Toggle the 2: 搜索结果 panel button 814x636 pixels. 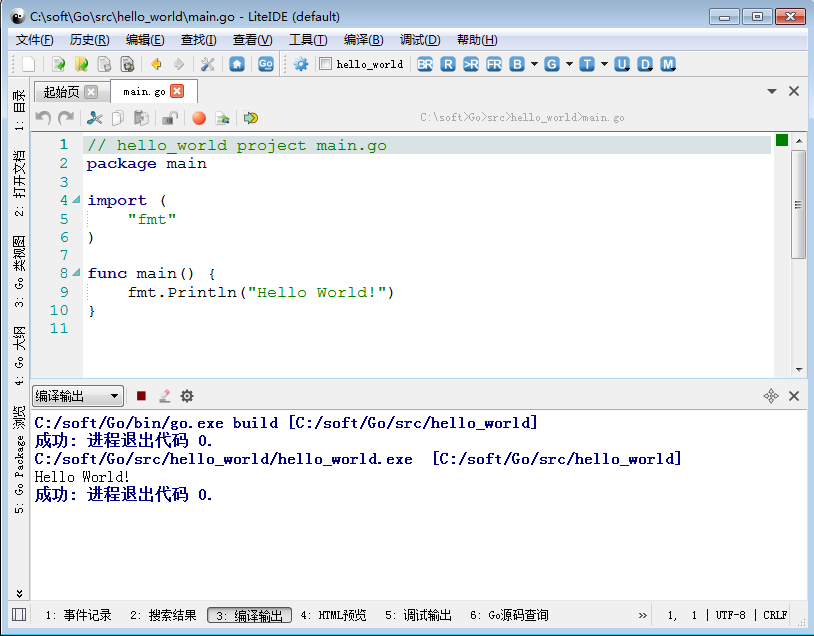[164, 615]
